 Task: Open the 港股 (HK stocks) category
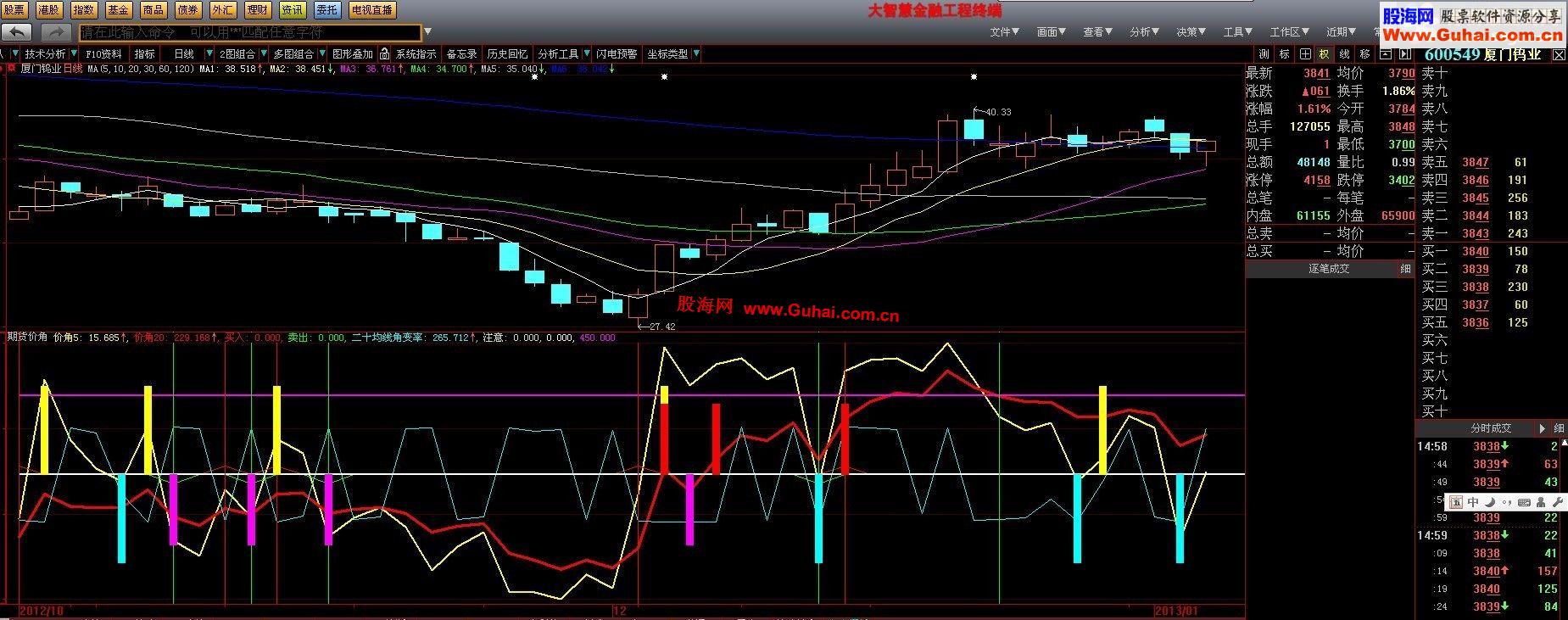[x=49, y=10]
